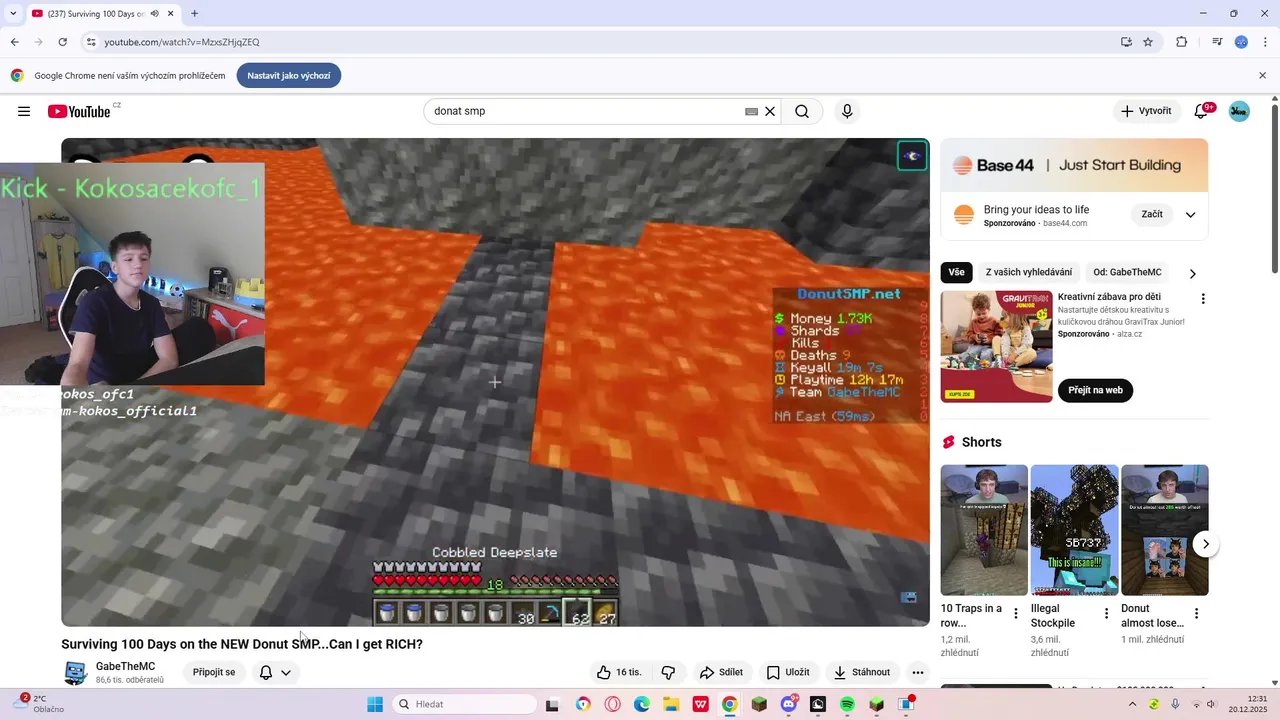Open a new Chrome tab

pos(194,14)
